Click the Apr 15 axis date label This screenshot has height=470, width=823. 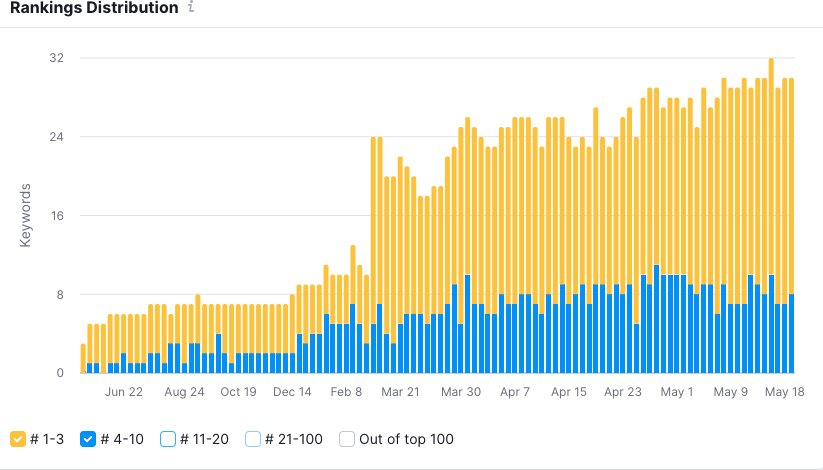pyautogui.click(x=569, y=392)
